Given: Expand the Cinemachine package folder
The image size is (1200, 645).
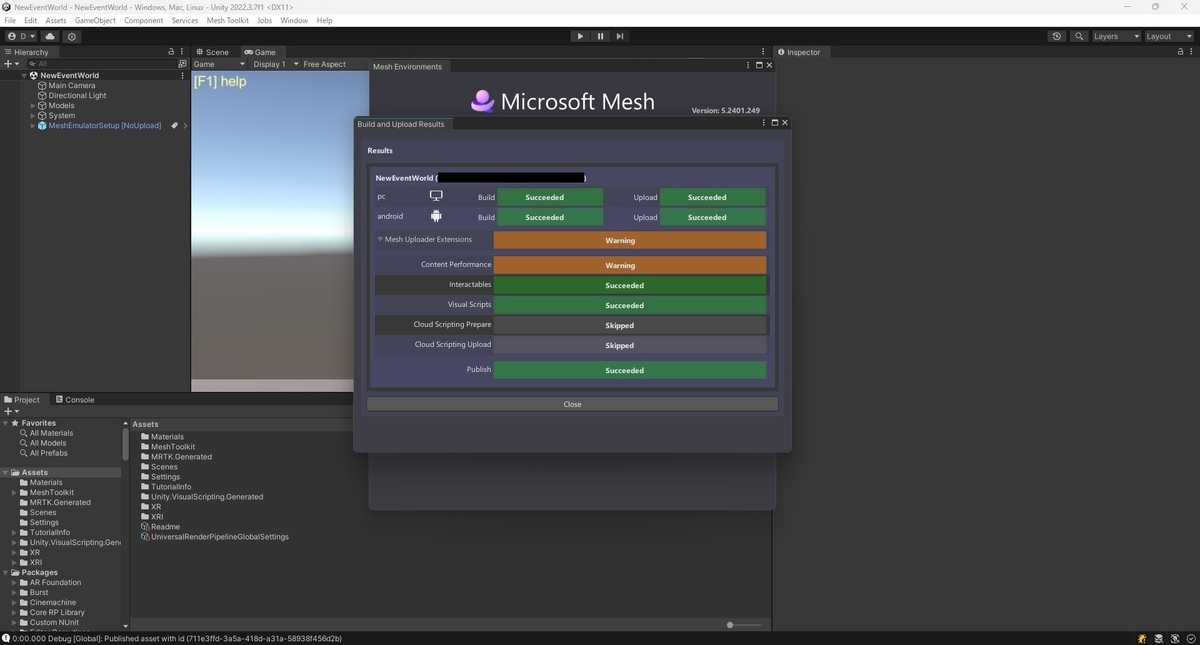Looking at the screenshot, I should tap(14, 602).
